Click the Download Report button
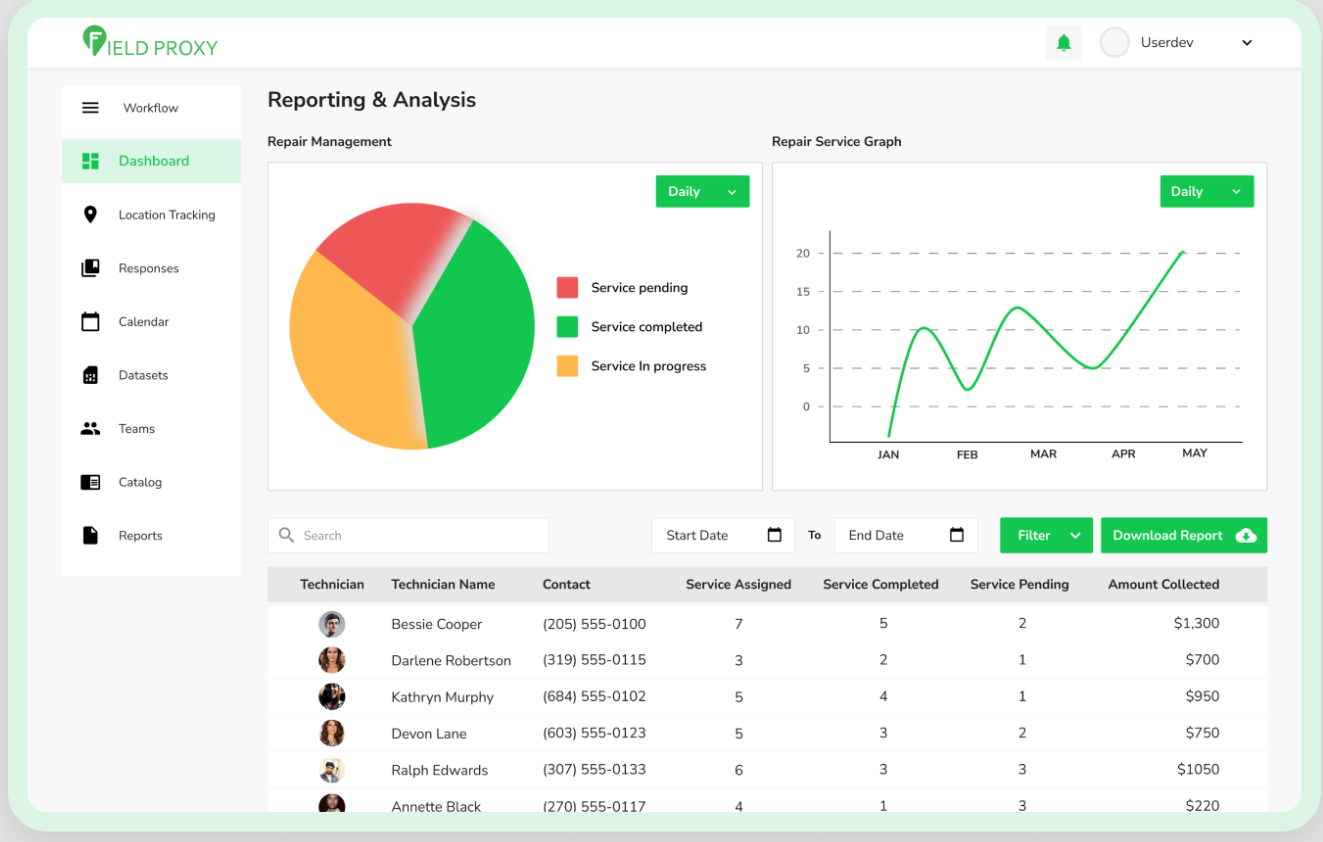 1183,535
